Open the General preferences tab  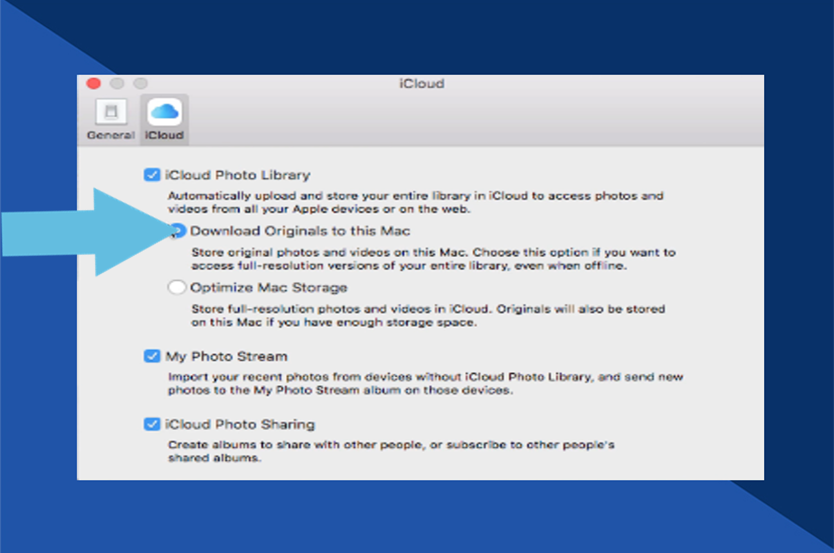pos(111,120)
